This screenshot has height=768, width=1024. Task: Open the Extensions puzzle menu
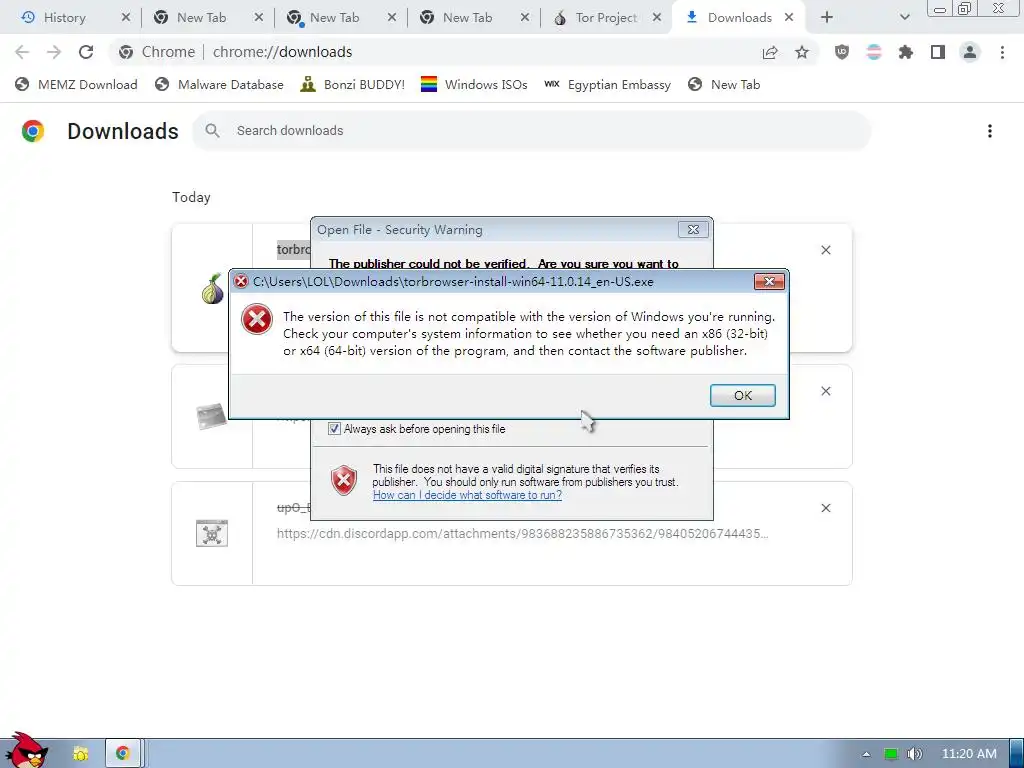[906, 52]
